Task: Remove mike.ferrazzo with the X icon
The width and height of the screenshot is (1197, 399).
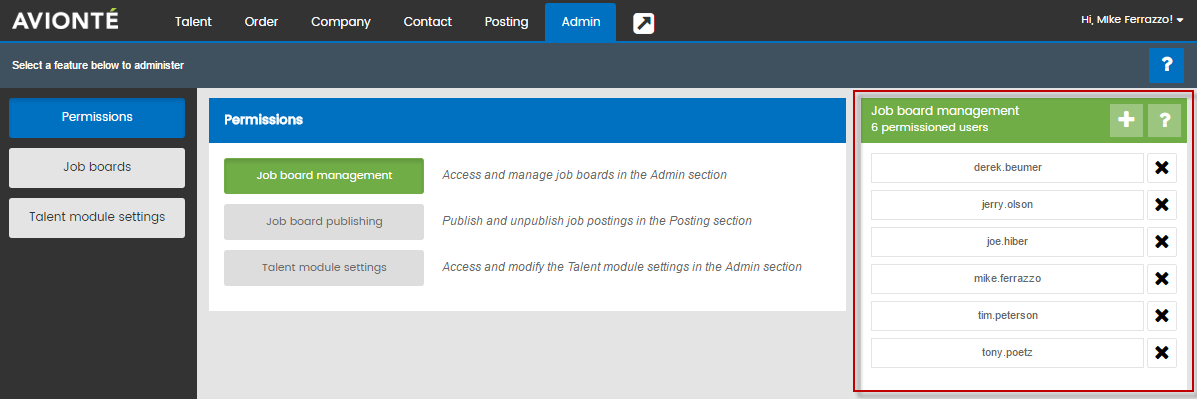Action: click(1162, 278)
